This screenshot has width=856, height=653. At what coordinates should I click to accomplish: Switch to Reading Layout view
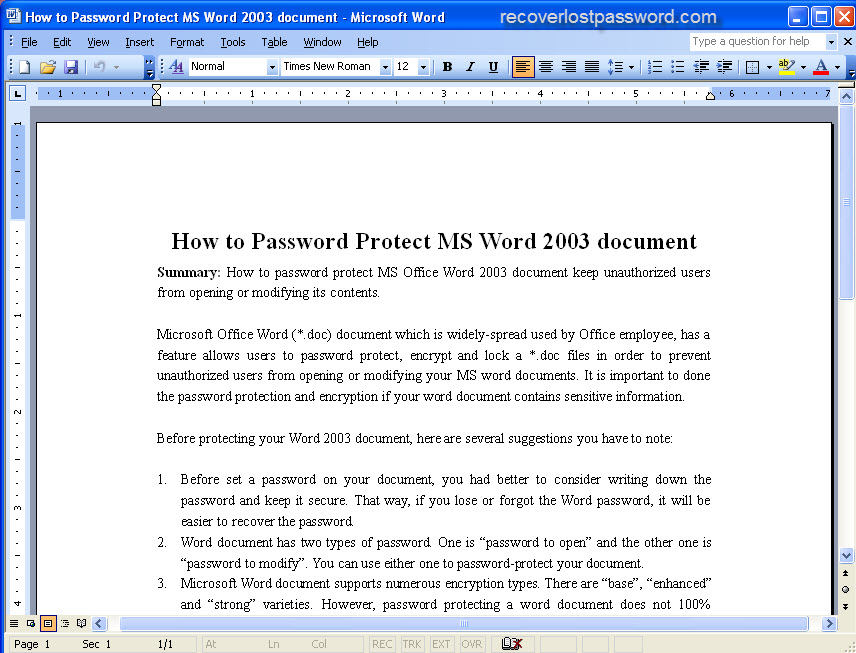click(x=82, y=623)
